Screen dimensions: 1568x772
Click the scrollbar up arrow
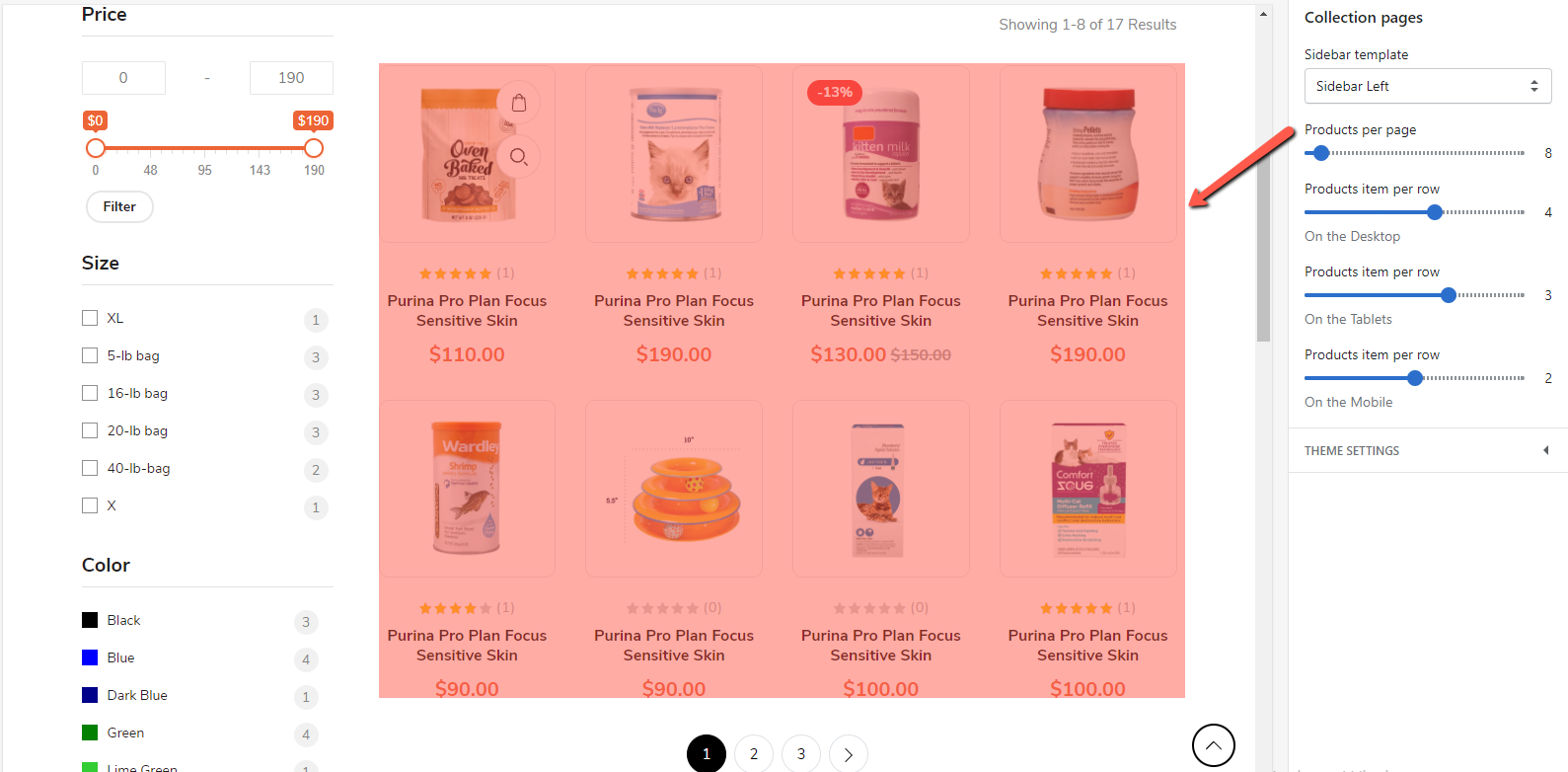pos(1263,14)
